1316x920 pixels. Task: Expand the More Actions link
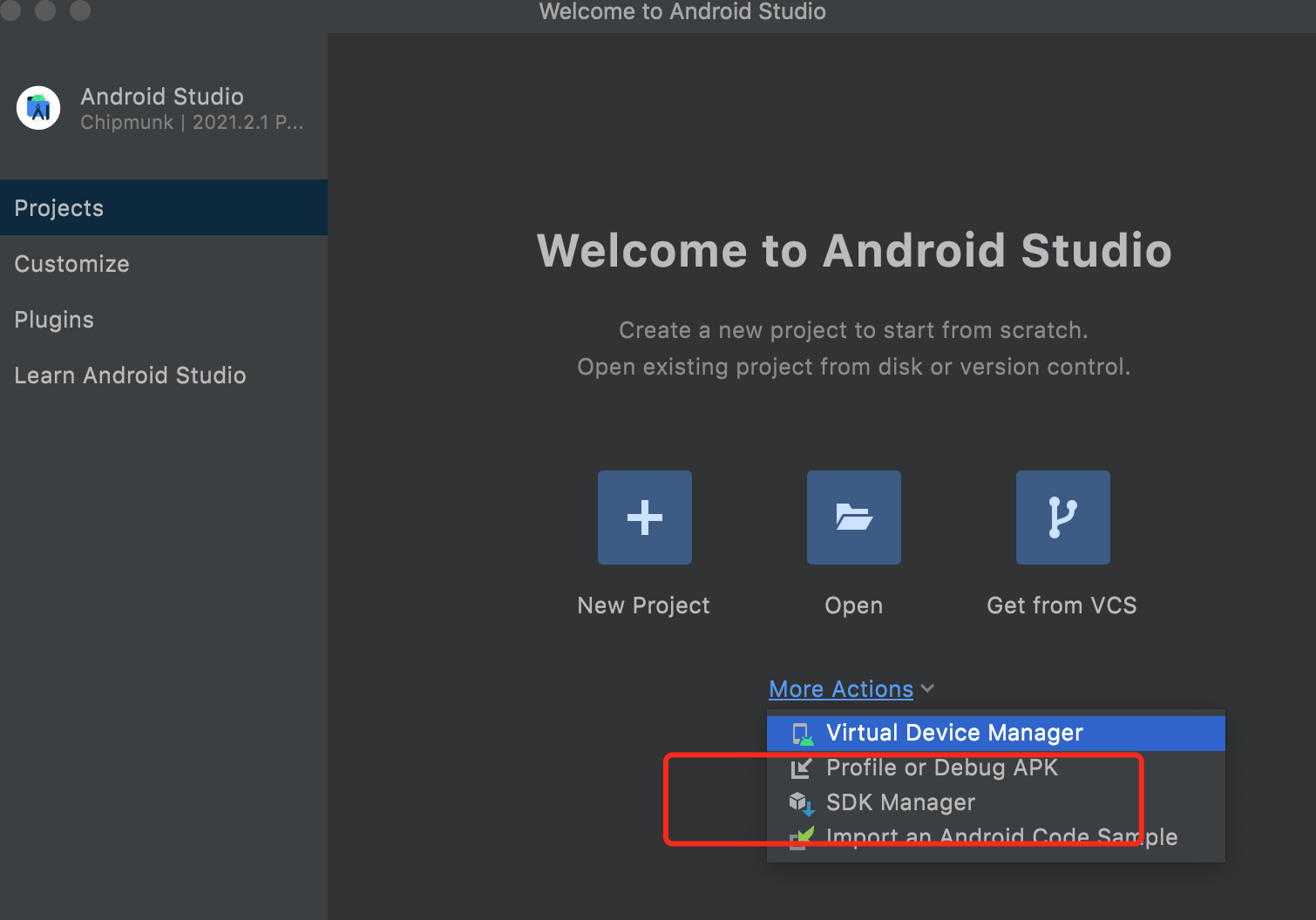click(x=841, y=689)
